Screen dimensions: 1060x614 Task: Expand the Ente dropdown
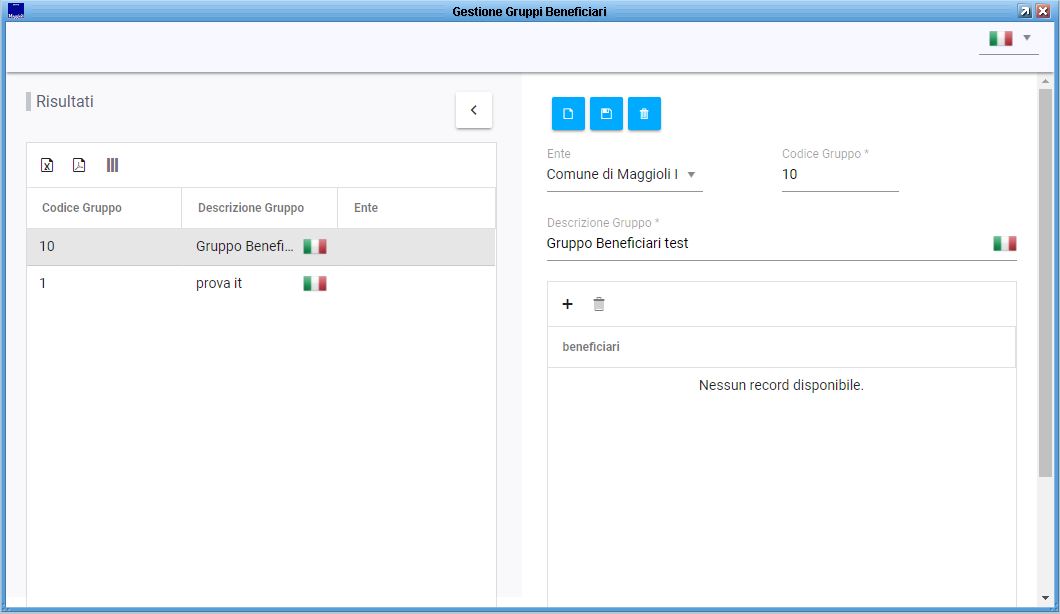(691, 175)
